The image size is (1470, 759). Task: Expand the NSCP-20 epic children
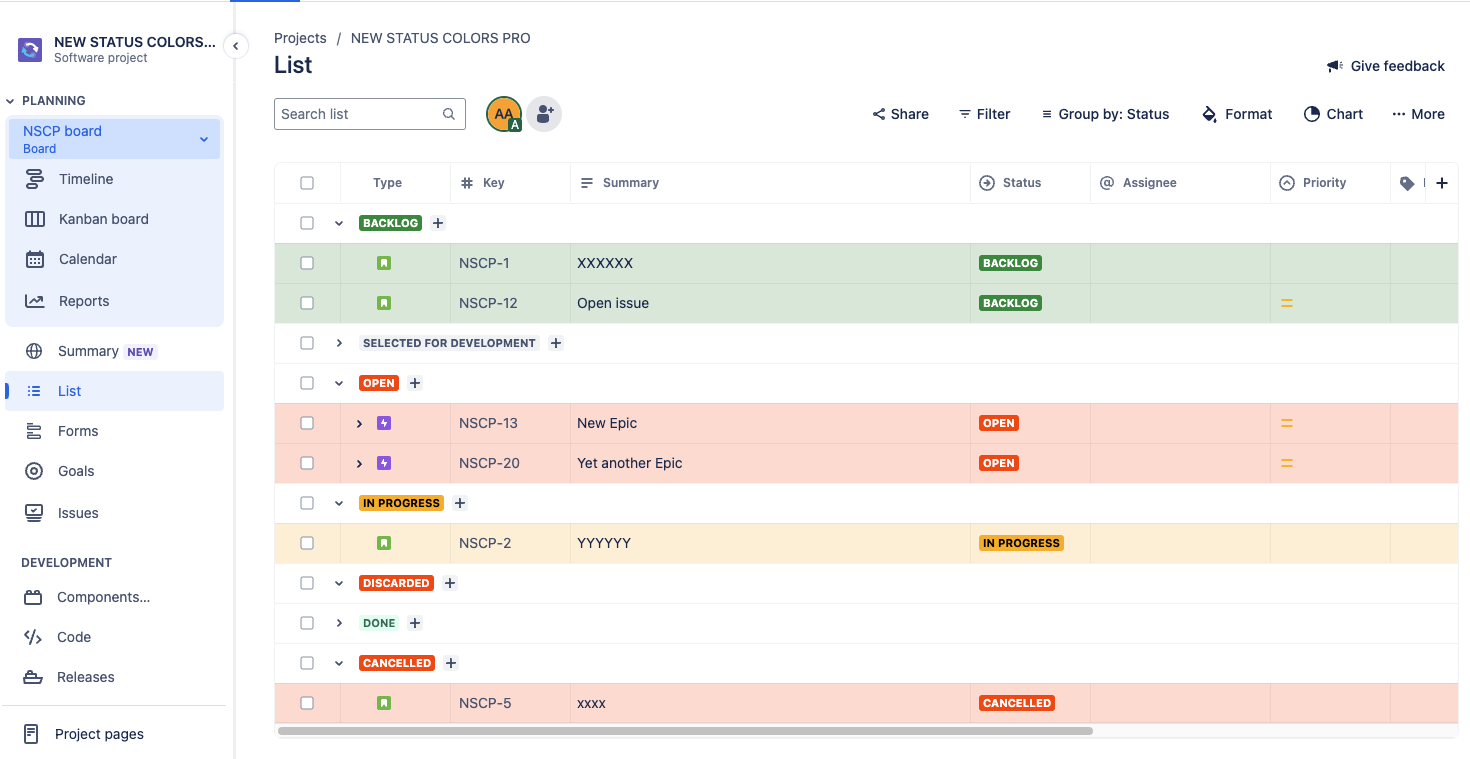(359, 463)
